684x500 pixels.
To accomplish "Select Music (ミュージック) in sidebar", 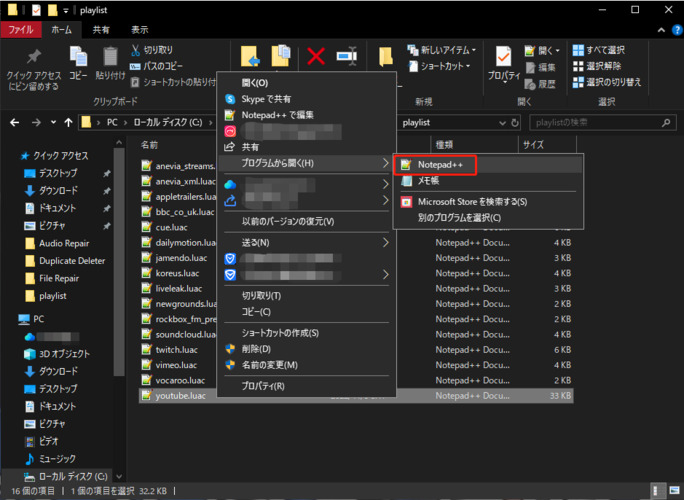I will pyautogui.click(x=50, y=459).
